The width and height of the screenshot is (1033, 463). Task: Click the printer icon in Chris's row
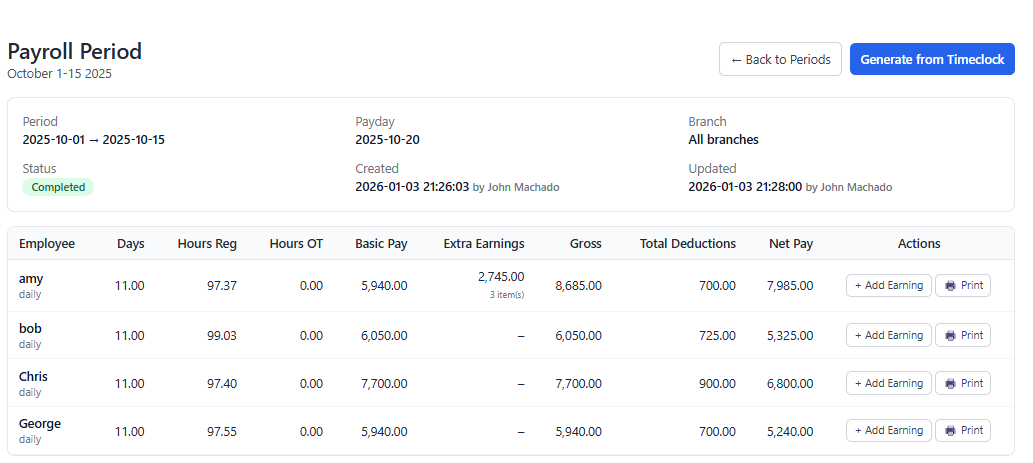[950, 383]
